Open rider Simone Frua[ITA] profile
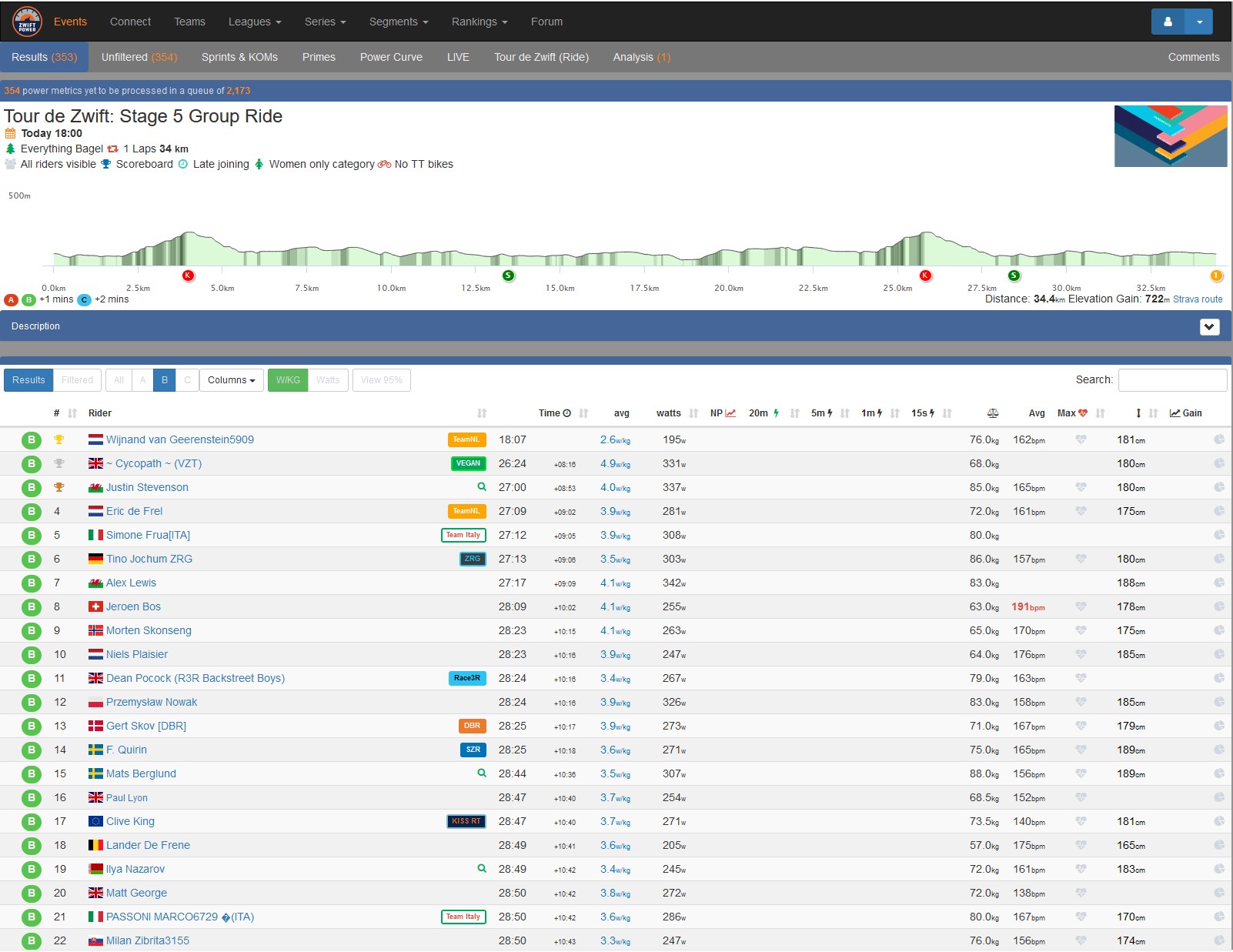The height and width of the screenshot is (952, 1233). pos(148,535)
